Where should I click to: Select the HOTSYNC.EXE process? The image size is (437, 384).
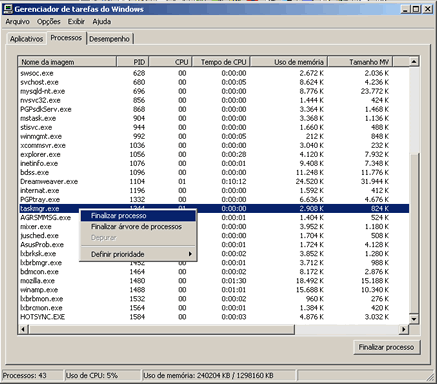(214, 317)
